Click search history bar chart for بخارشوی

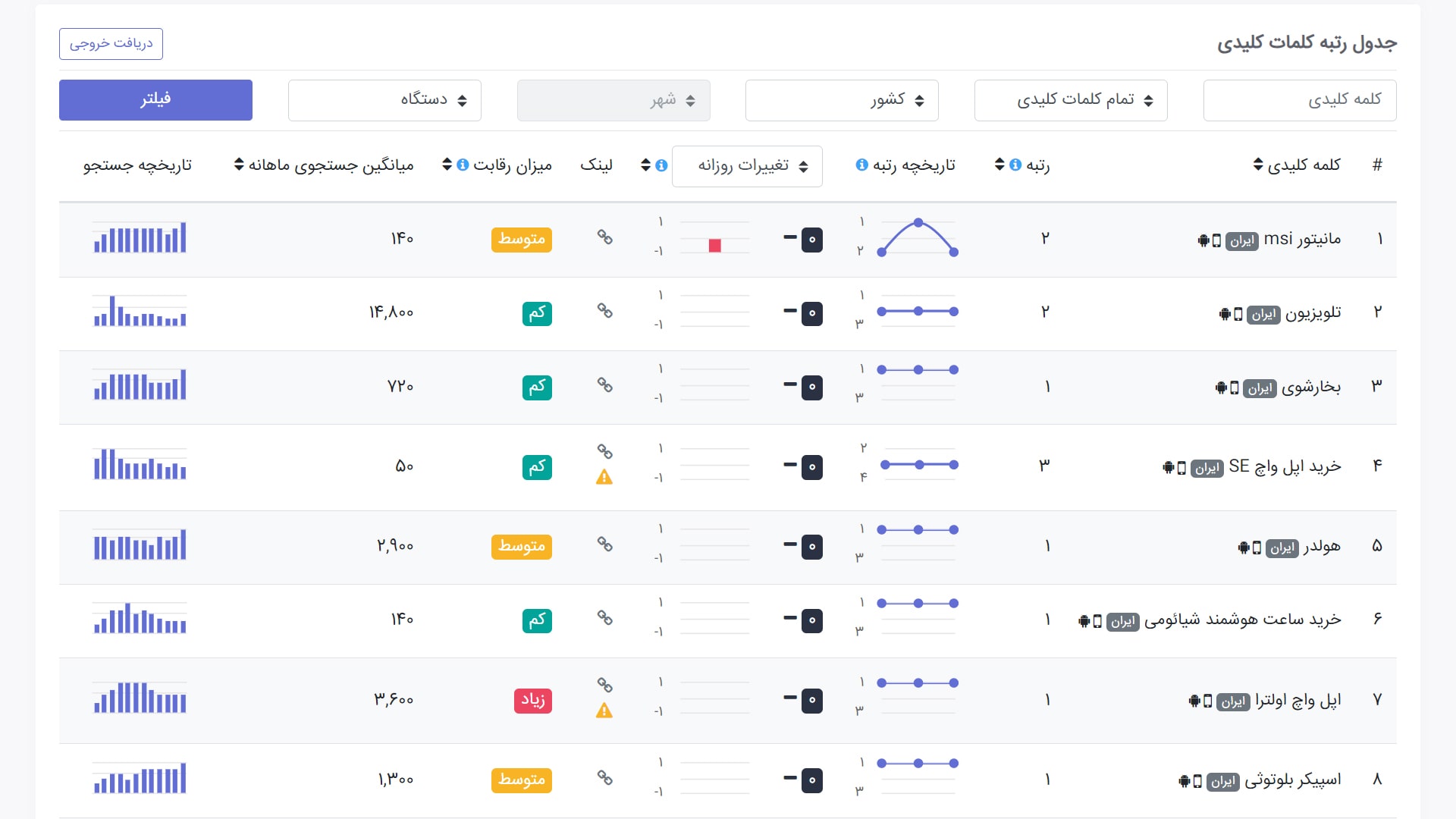pyautogui.click(x=140, y=384)
